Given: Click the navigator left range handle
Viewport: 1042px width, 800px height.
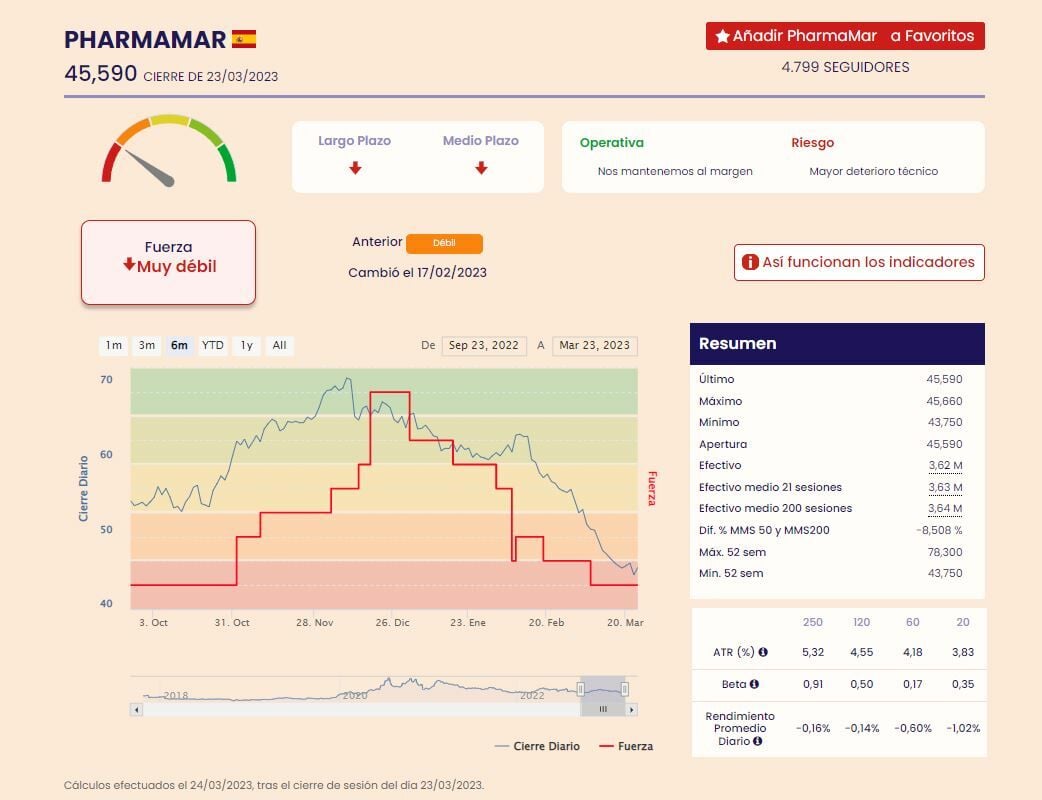Looking at the screenshot, I should (x=581, y=689).
